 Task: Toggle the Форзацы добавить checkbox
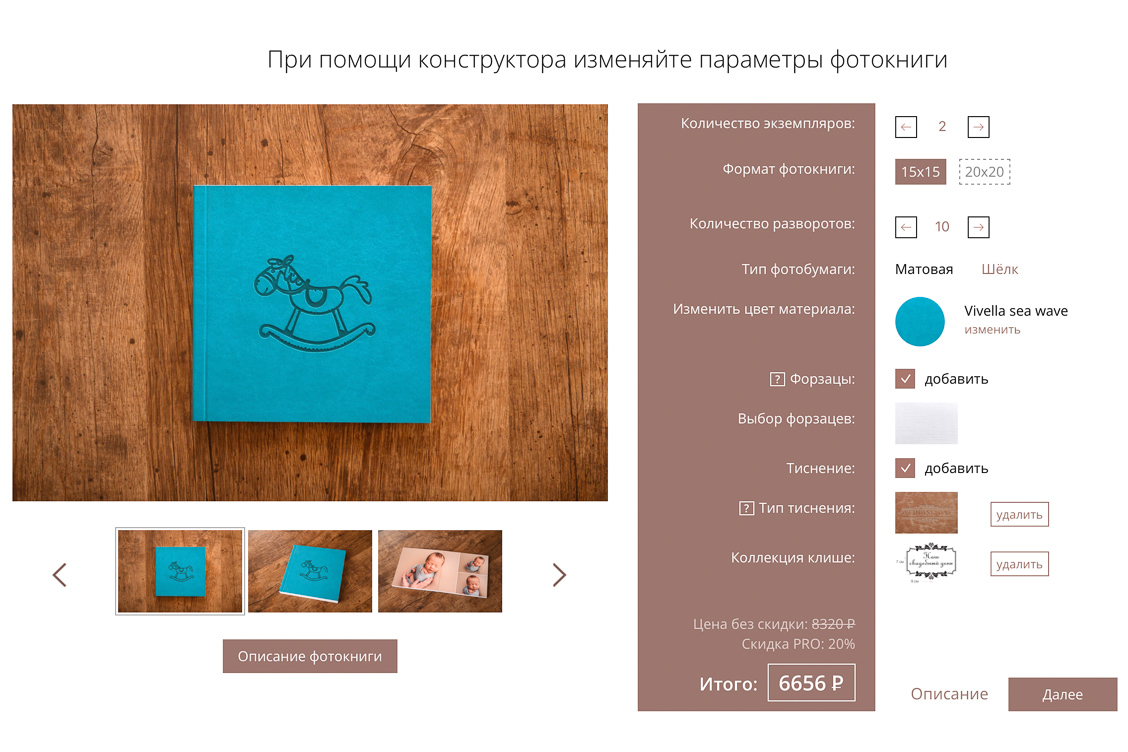[905, 379]
